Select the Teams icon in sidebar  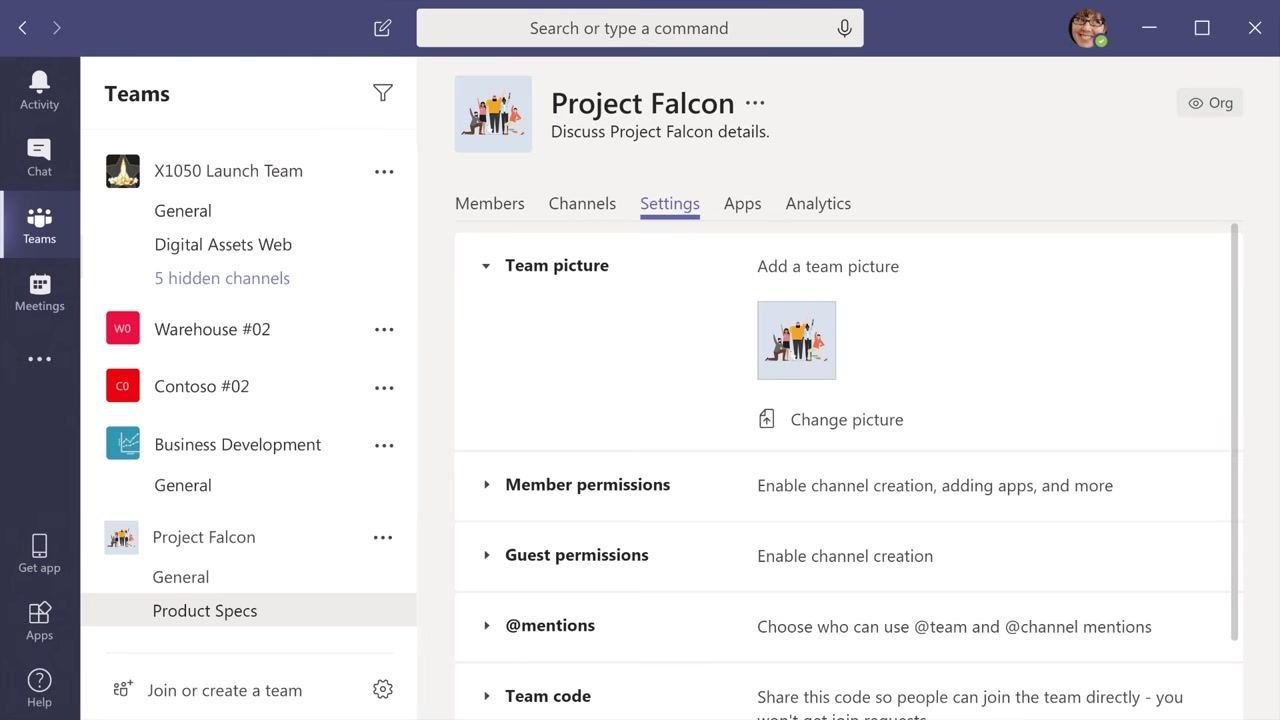coord(39,225)
